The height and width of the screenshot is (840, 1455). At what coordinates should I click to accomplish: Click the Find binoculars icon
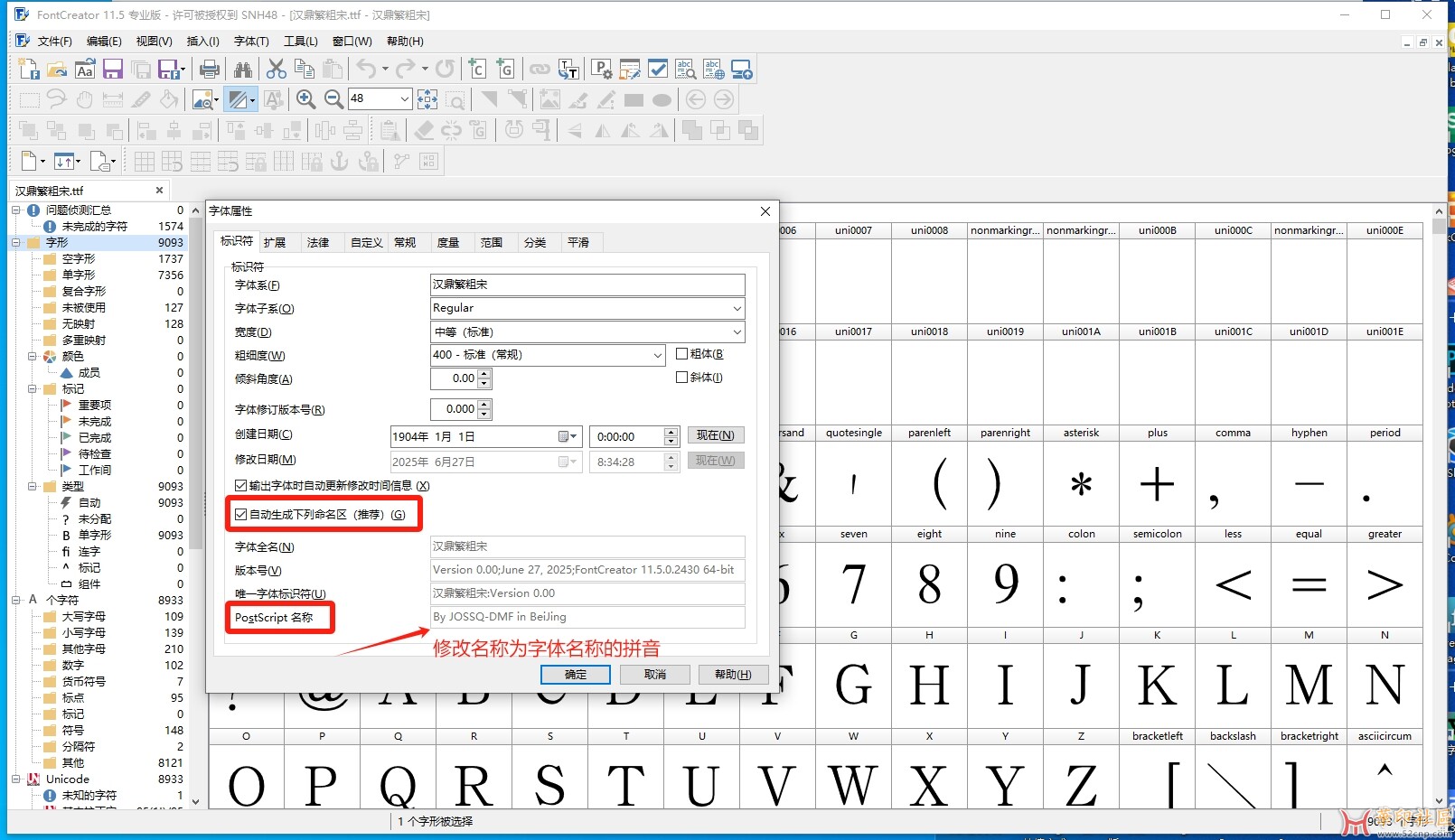(x=243, y=70)
